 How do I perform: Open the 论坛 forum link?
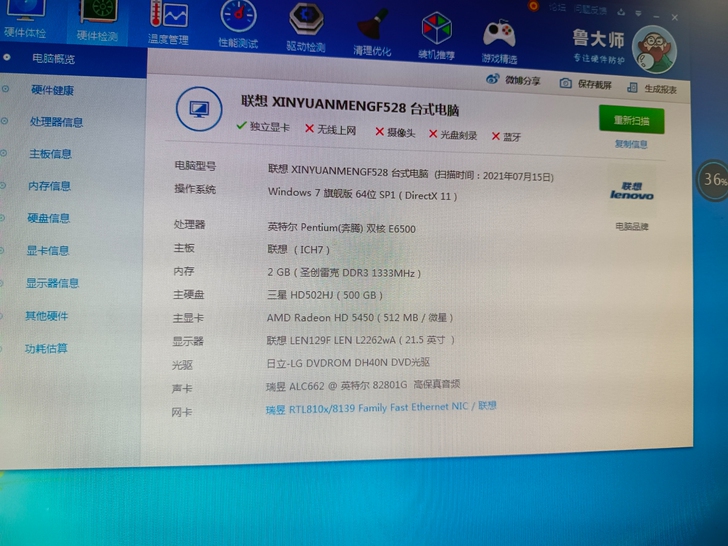click(556, 7)
